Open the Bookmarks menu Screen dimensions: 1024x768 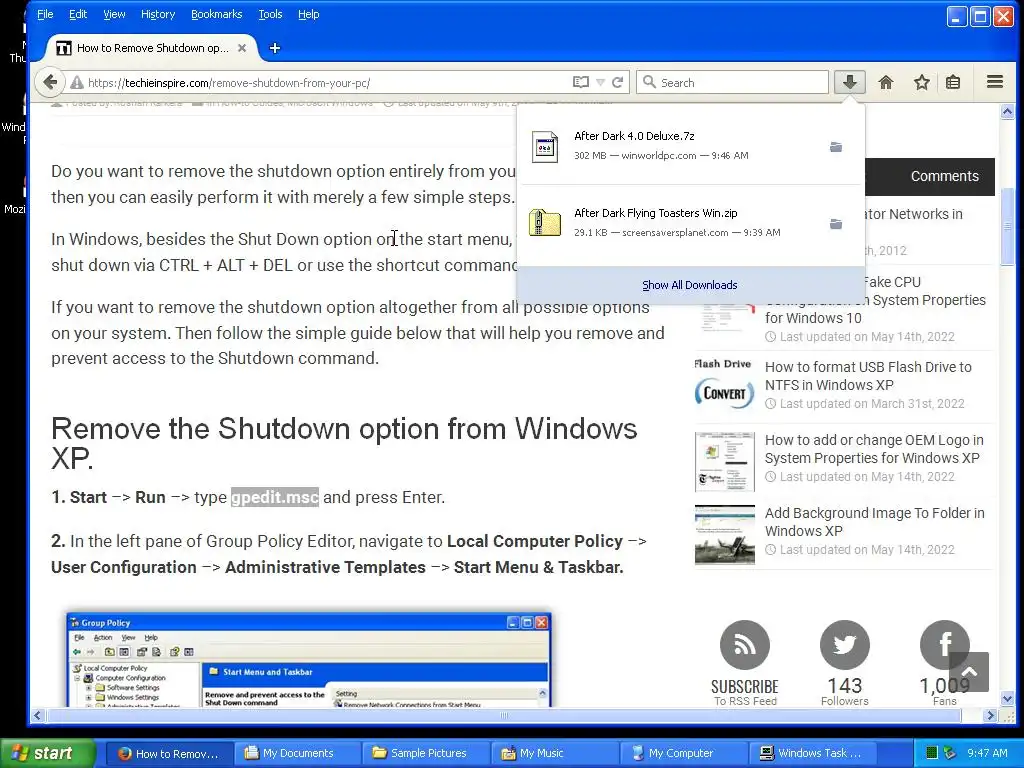[x=216, y=14]
